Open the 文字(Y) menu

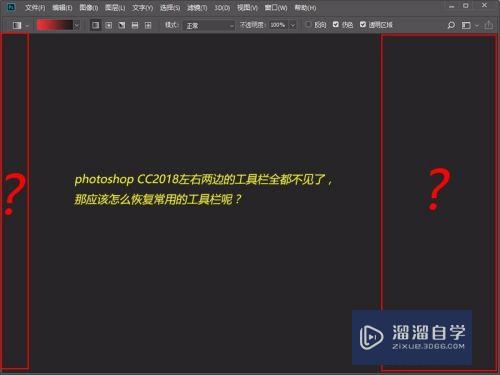tap(142, 7)
